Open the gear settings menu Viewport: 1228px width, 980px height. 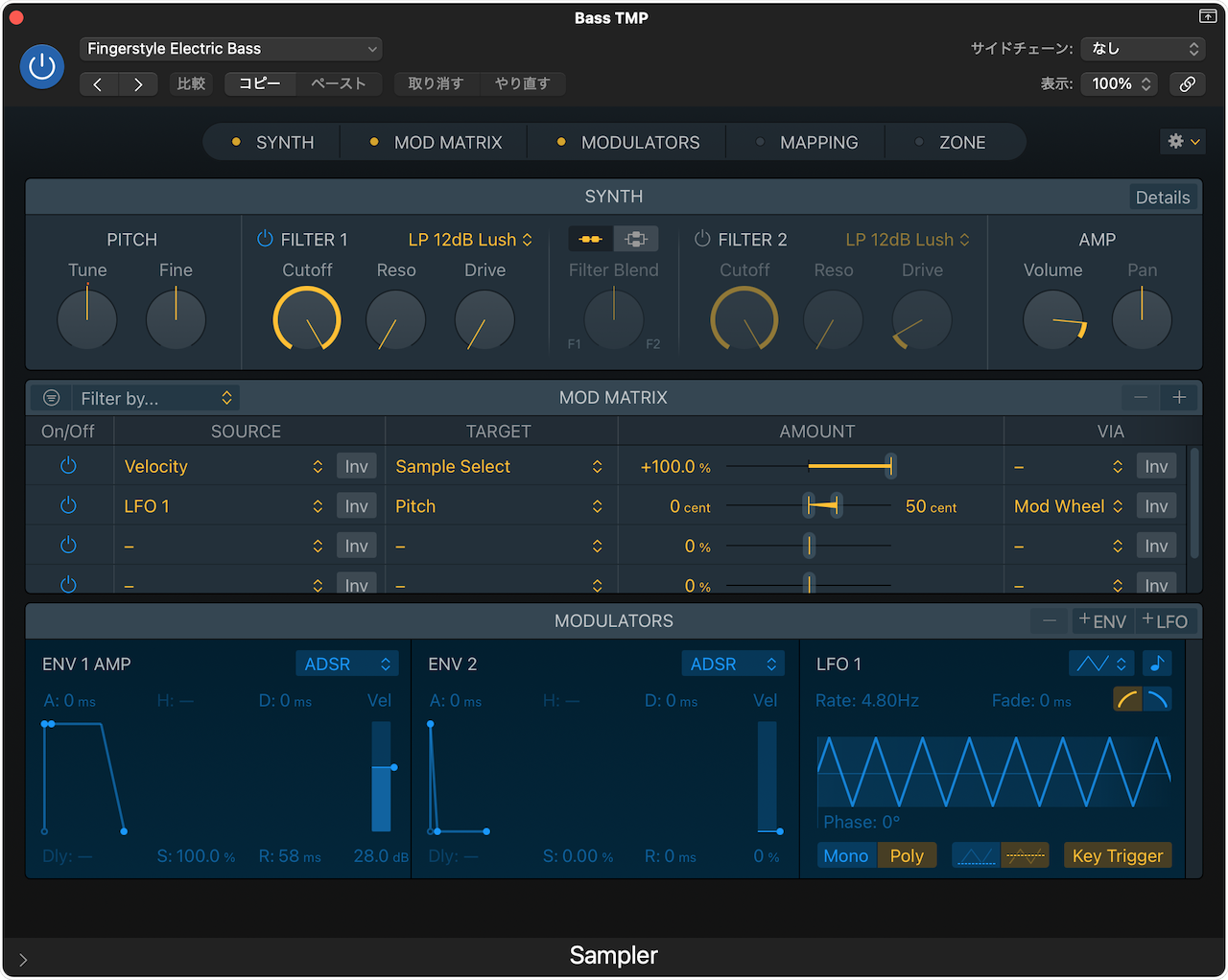tap(1182, 142)
